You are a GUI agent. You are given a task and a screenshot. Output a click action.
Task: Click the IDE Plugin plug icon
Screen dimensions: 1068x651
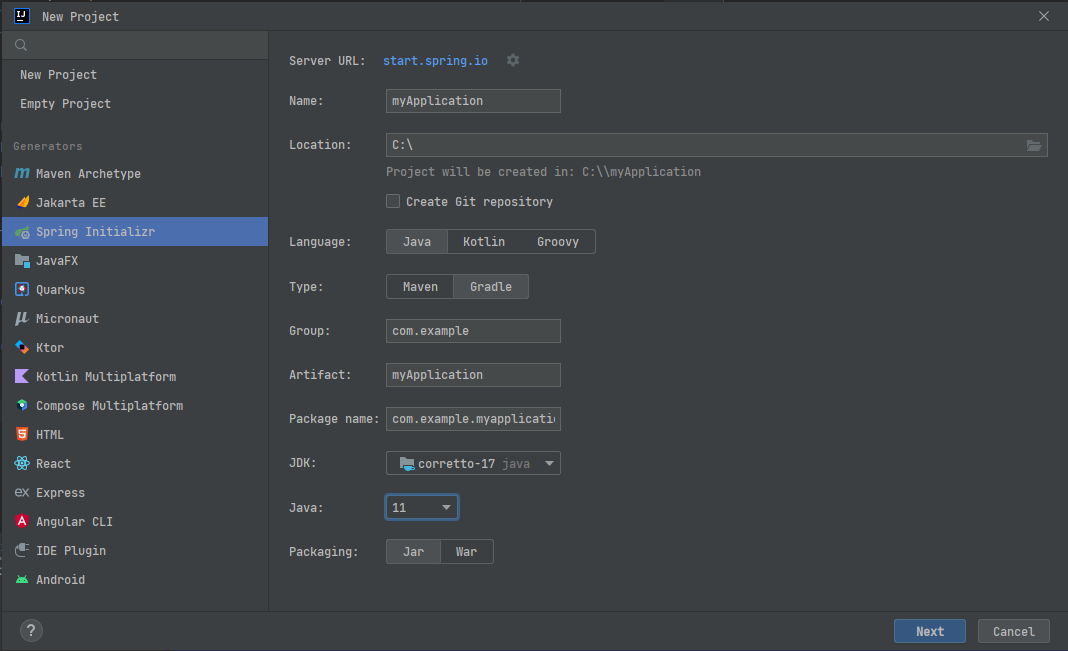pos(22,550)
